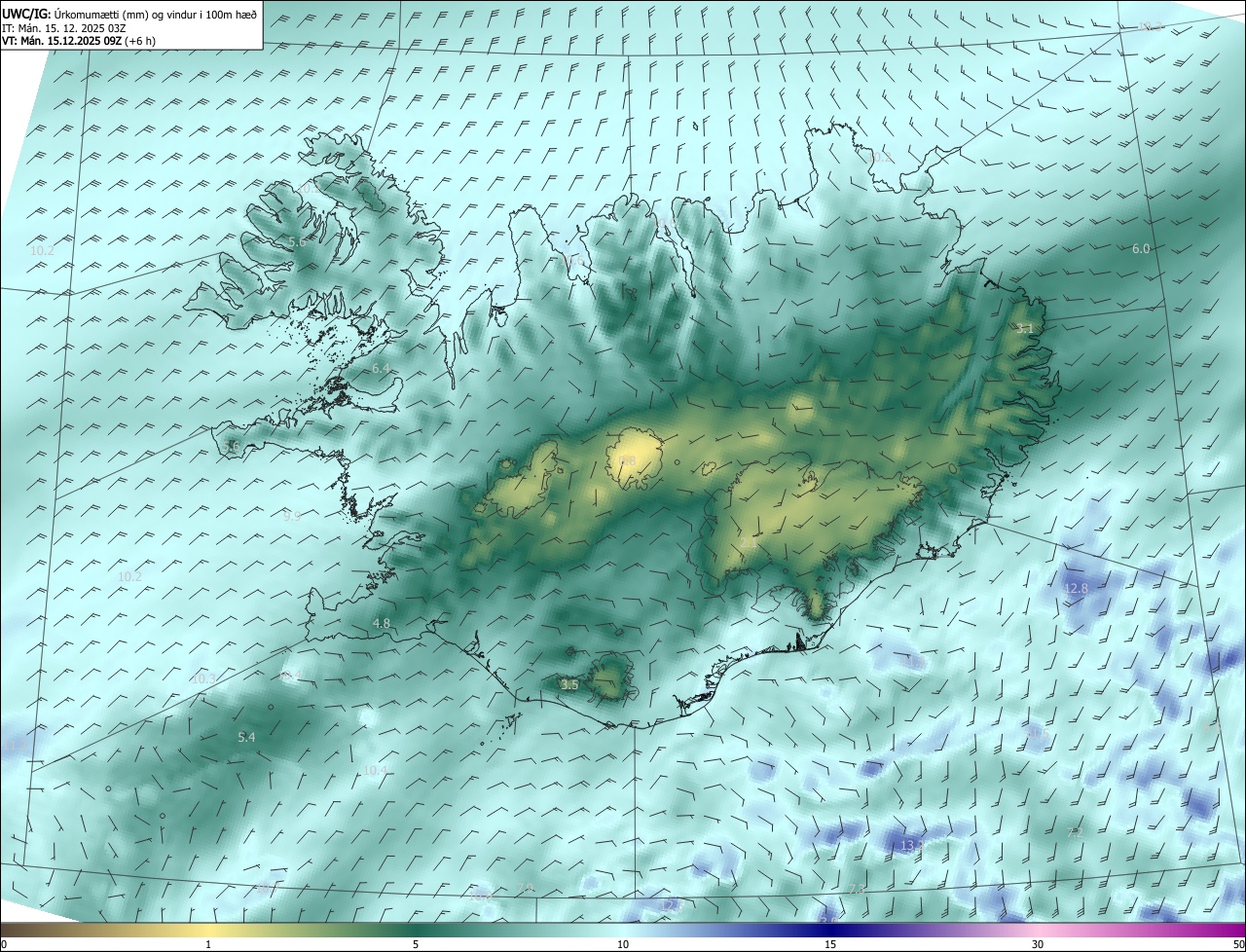
Task: Select the 5.4 value label in the green band
Action: (246, 738)
